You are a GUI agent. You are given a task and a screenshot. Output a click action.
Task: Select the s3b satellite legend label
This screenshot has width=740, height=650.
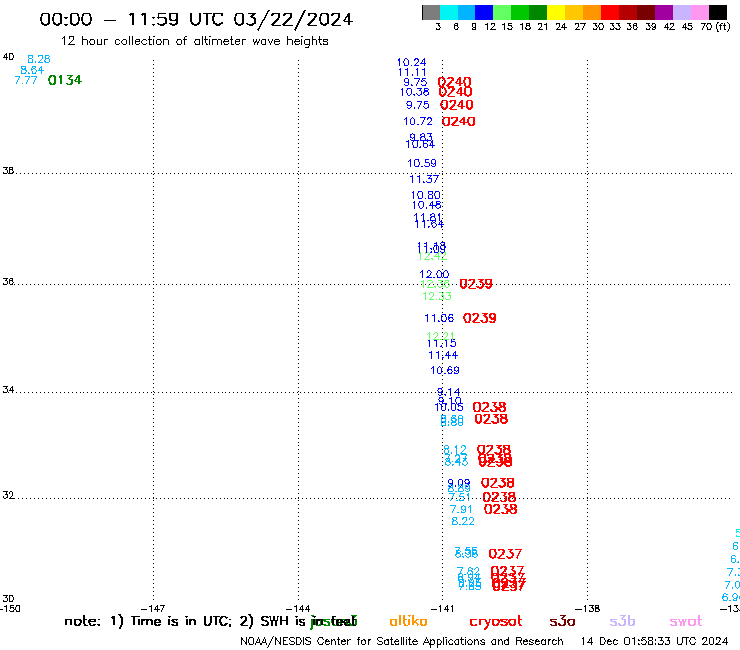tap(622, 621)
